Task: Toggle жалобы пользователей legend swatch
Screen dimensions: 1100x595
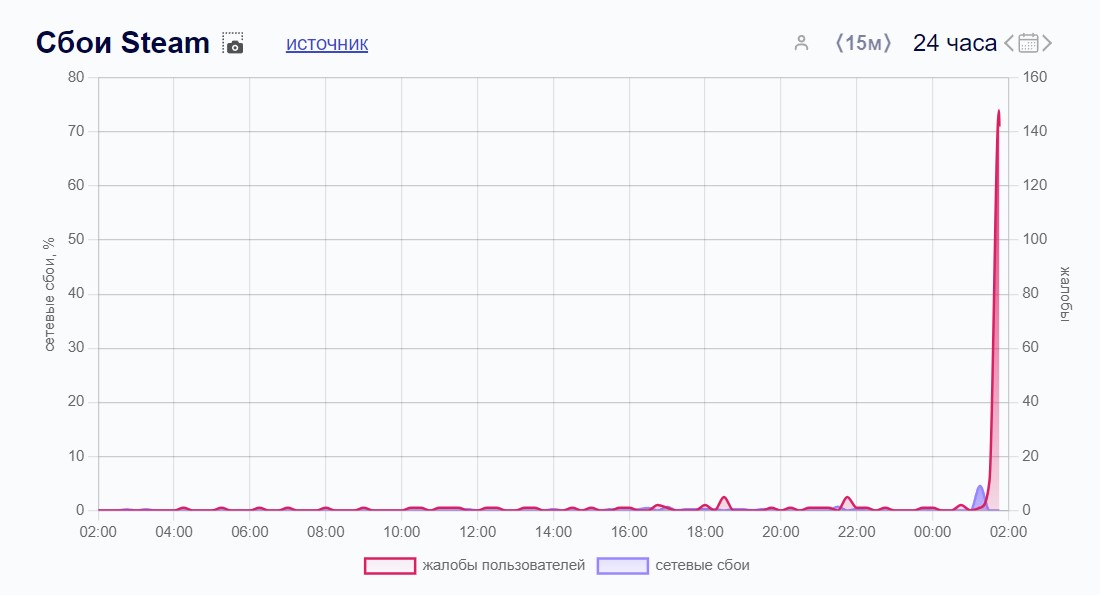Action: 390,566
